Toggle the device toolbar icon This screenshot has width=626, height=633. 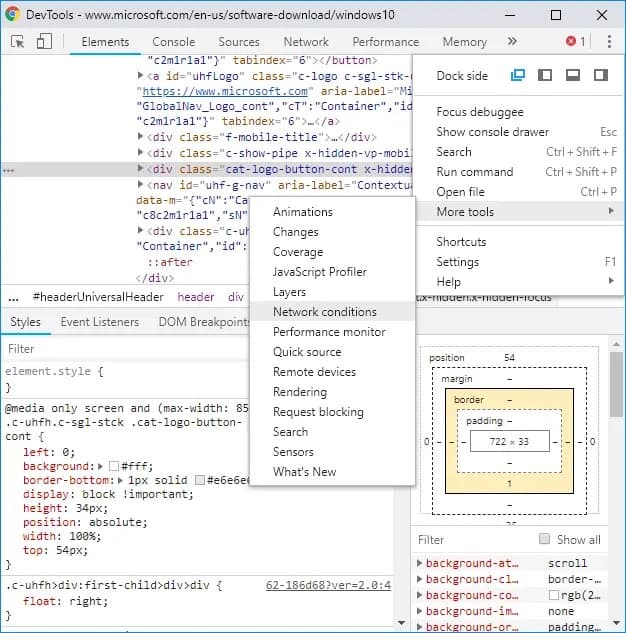44,41
